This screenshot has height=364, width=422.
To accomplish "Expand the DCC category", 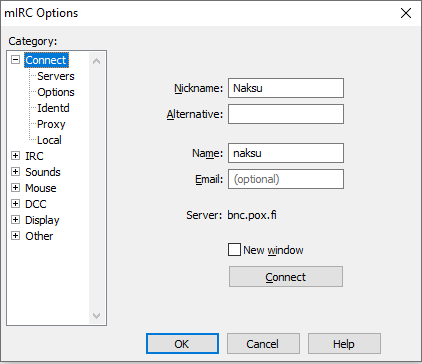I will (x=15, y=204).
